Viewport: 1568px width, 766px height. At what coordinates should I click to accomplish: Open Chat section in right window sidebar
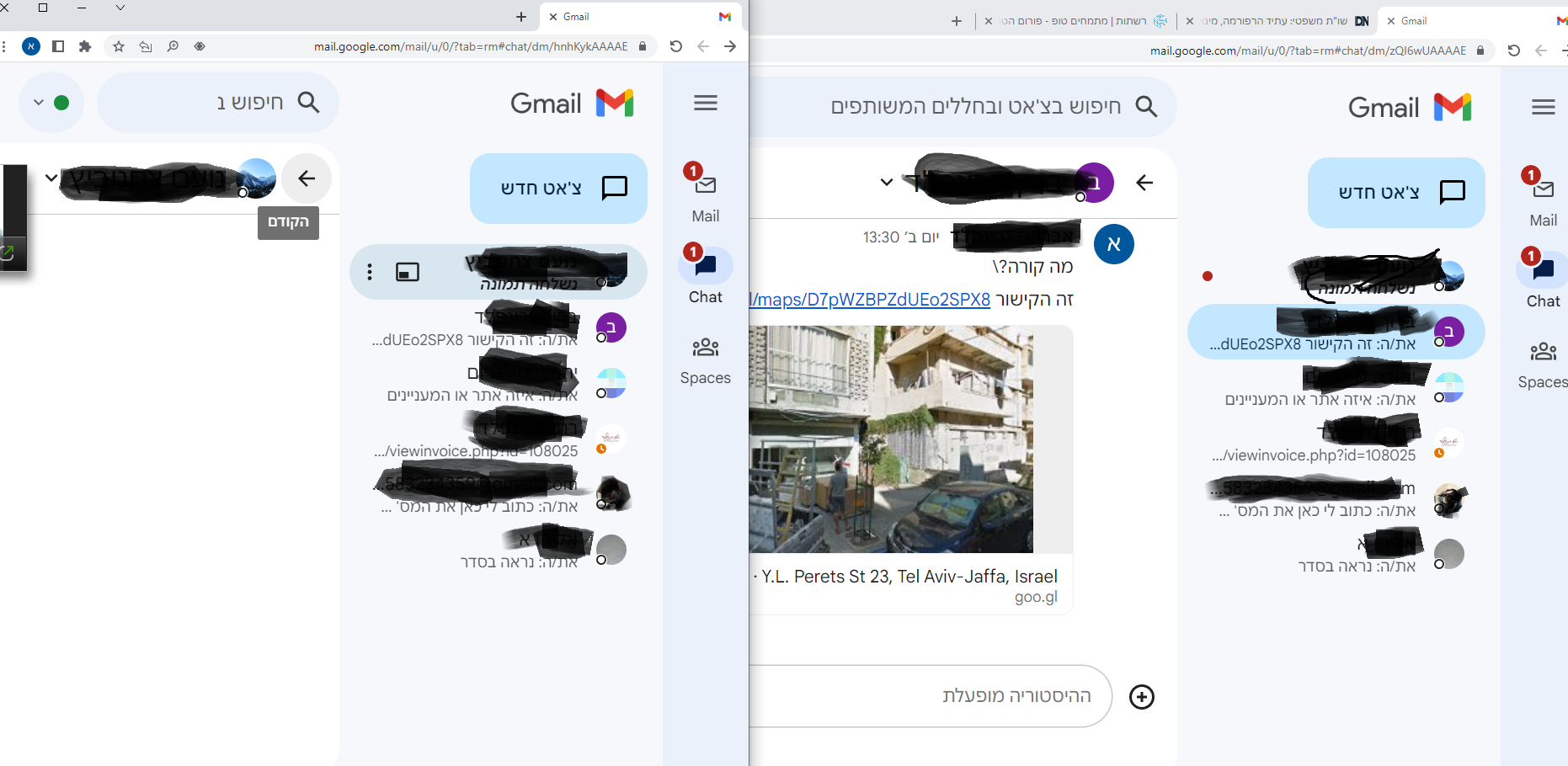pos(1544,279)
